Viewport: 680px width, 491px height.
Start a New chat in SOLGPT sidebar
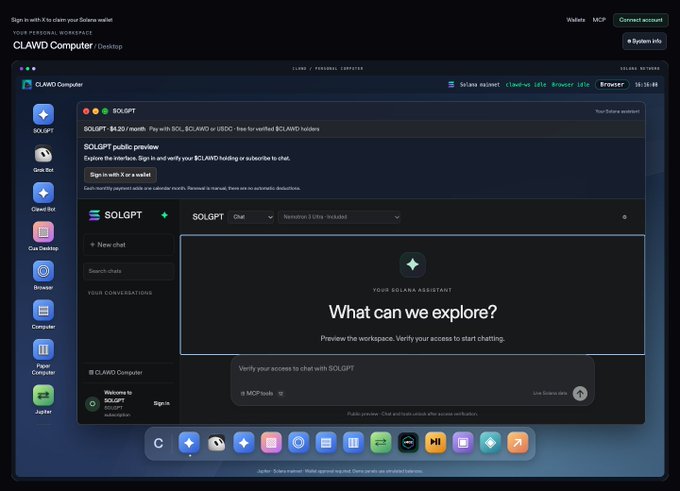(x=128, y=245)
